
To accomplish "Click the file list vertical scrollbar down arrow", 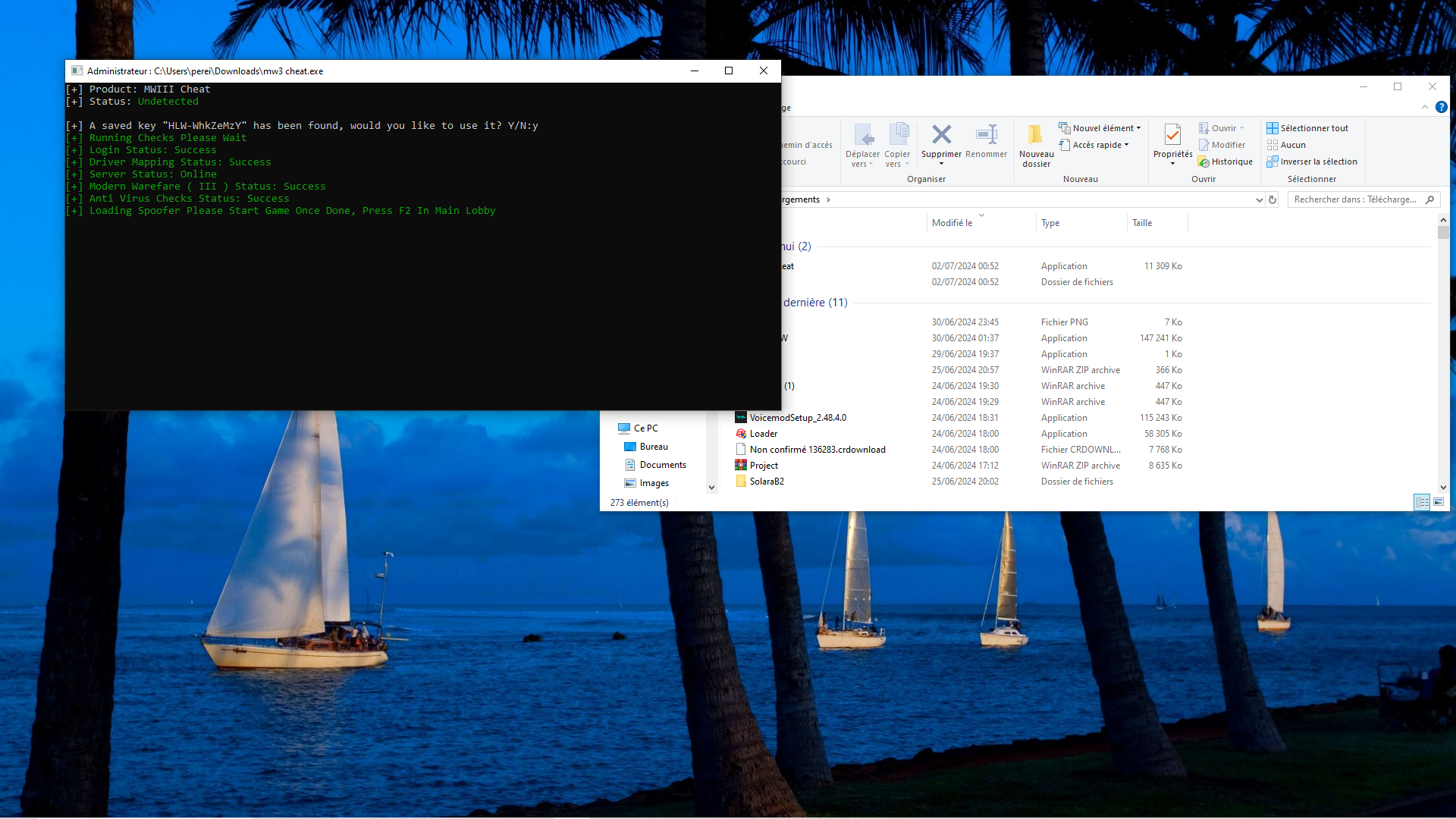I will tap(1443, 488).
